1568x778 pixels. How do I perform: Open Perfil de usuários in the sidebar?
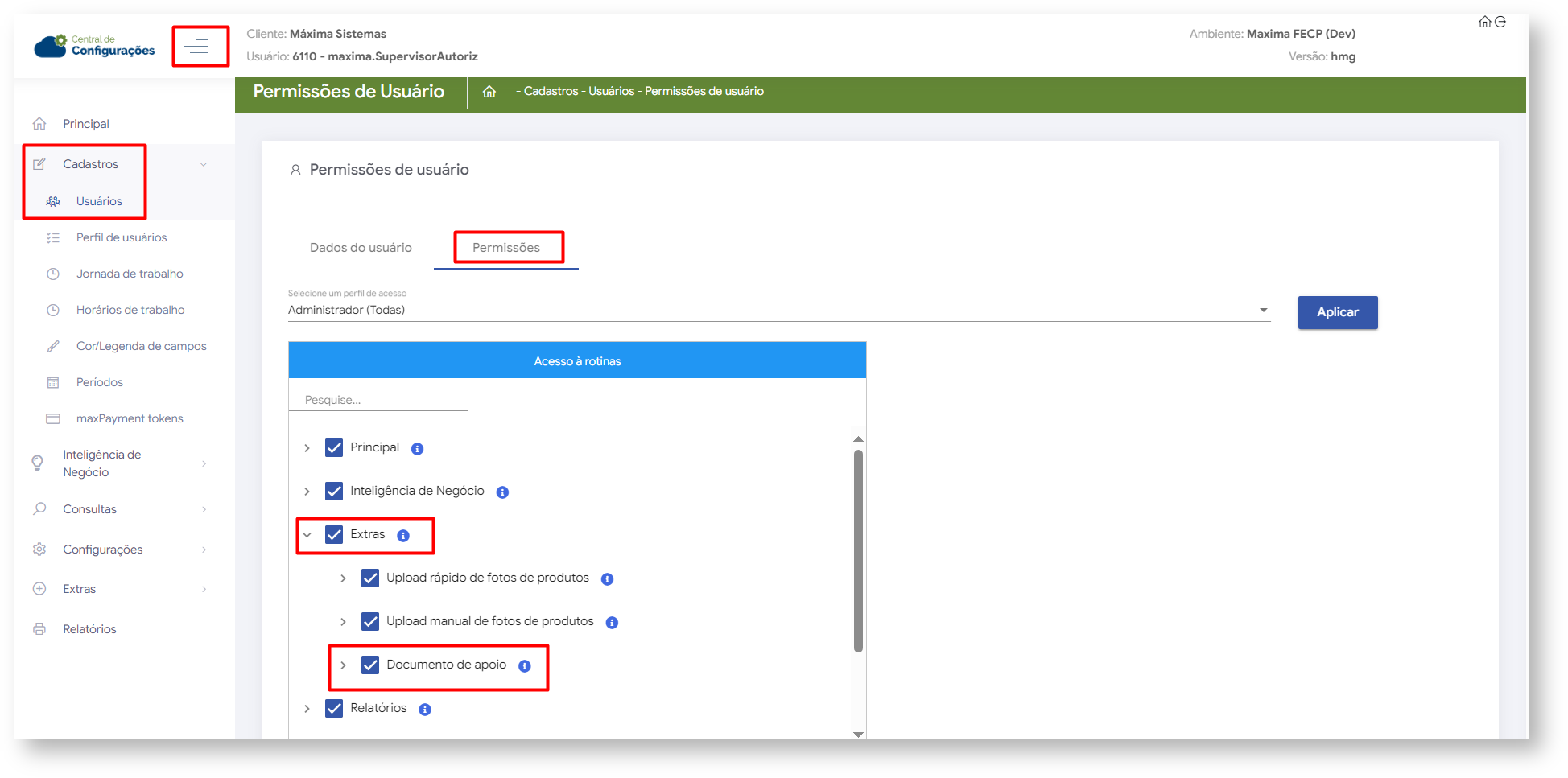[122, 237]
